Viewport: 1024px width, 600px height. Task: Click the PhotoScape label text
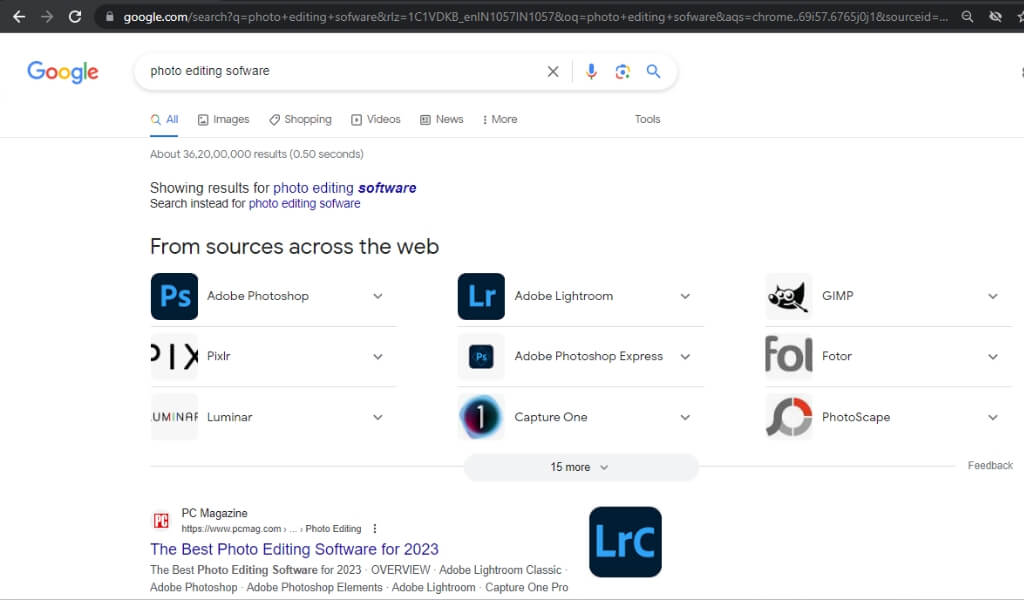coord(856,417)
